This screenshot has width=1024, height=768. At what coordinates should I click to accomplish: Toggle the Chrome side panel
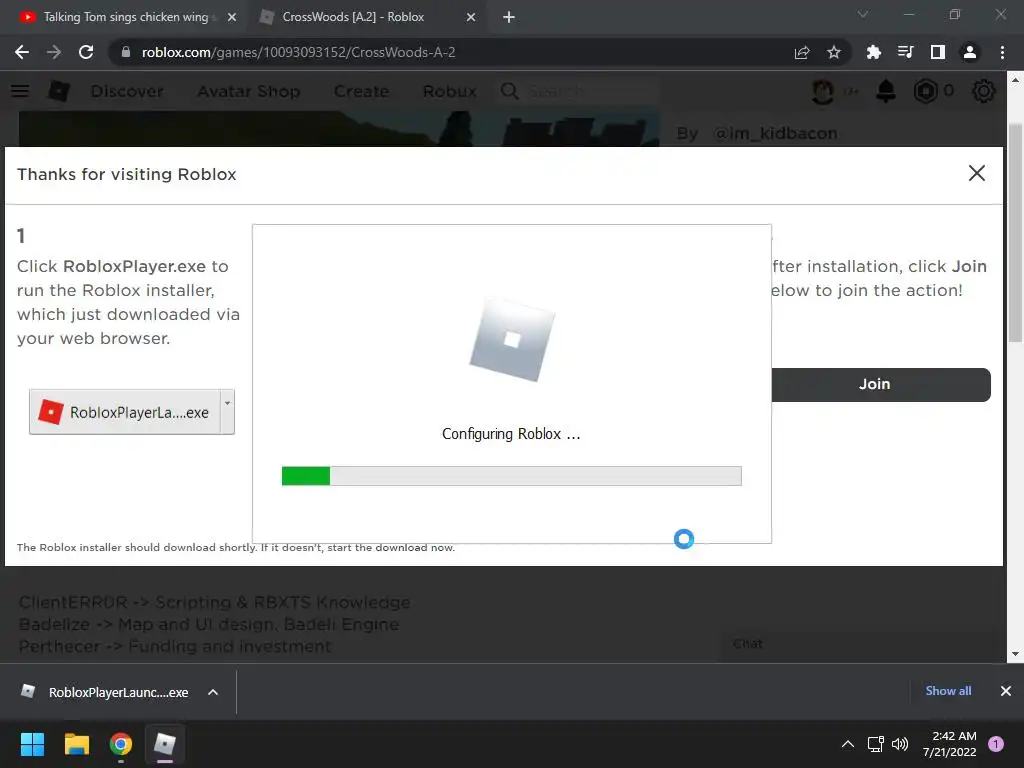pos(938,52)
